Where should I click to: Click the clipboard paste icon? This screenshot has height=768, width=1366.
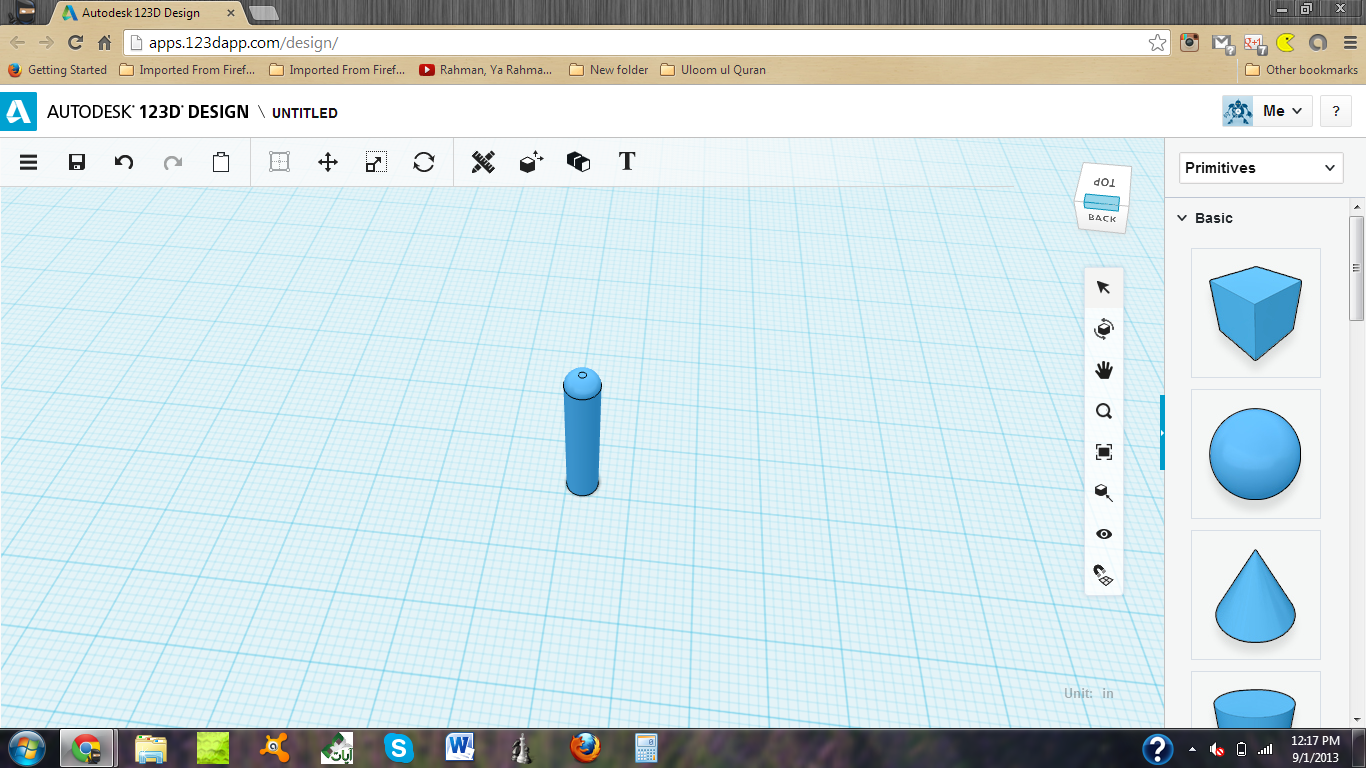point(221,162)
